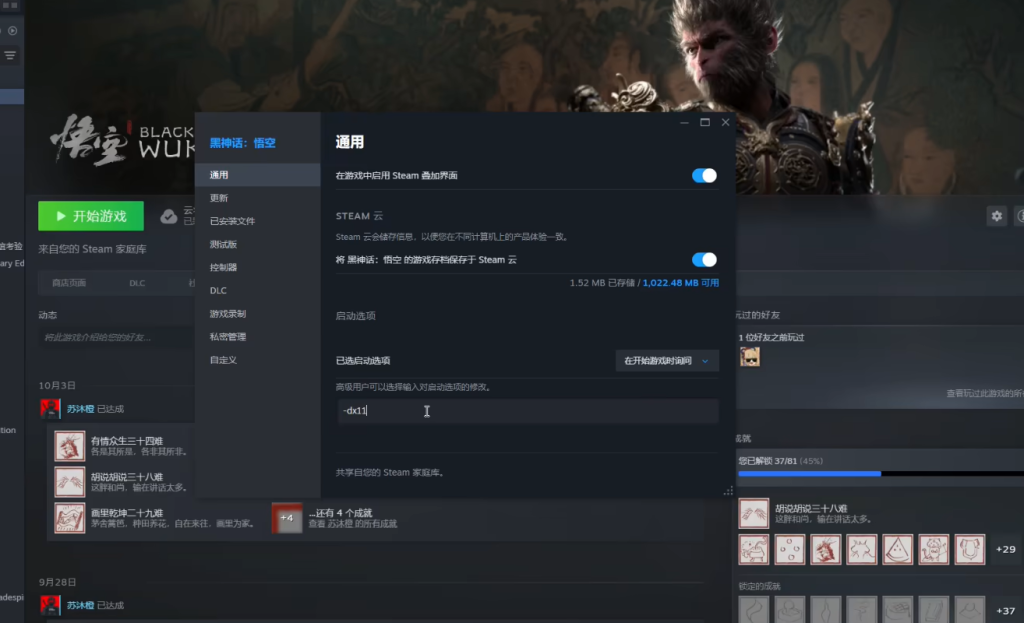Click the watermelon slice achievement icon
Viewport: 1024px width, 623px height.
[x=896, y=549]
